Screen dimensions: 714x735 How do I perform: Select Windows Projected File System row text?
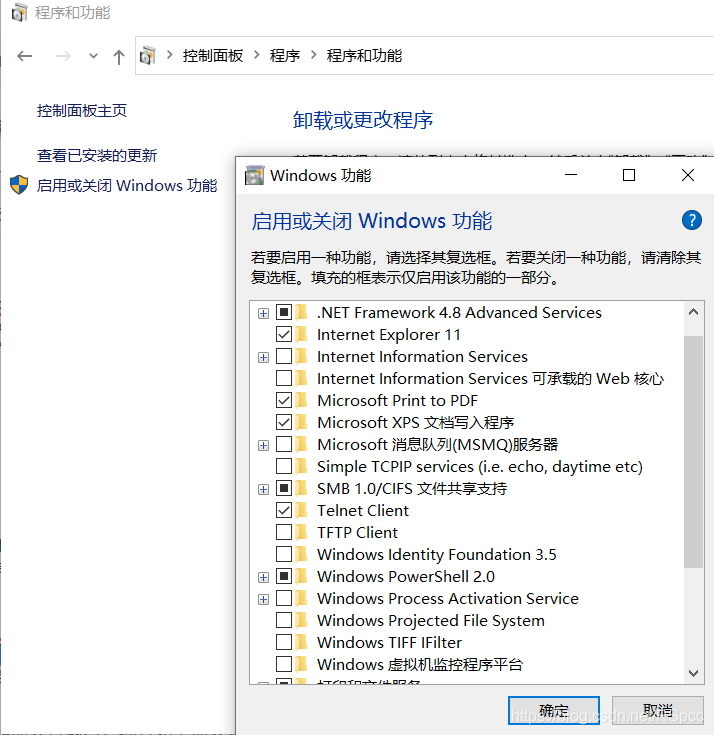point(431,621)
